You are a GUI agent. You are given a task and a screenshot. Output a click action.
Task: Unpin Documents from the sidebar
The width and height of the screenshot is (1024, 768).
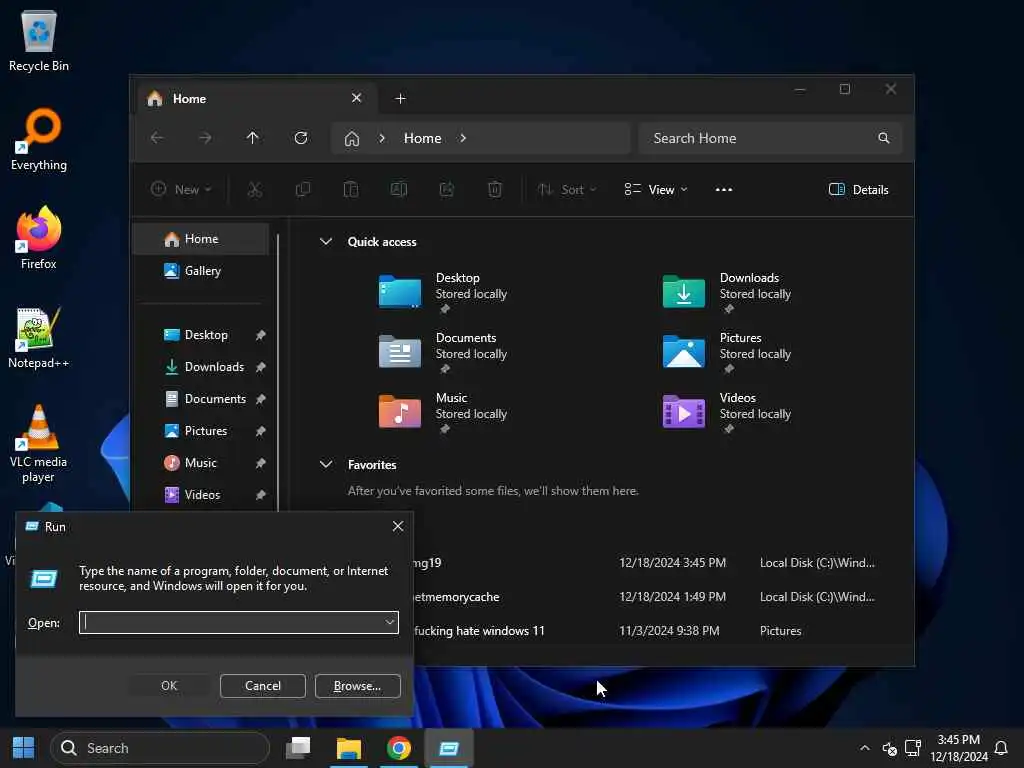tap(261, 399)
